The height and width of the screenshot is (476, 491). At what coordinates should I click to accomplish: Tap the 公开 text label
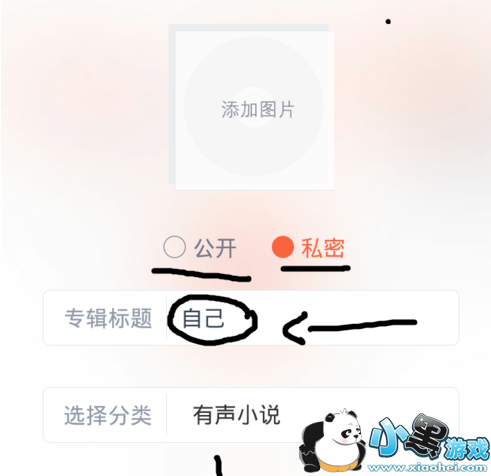point(215,248)
